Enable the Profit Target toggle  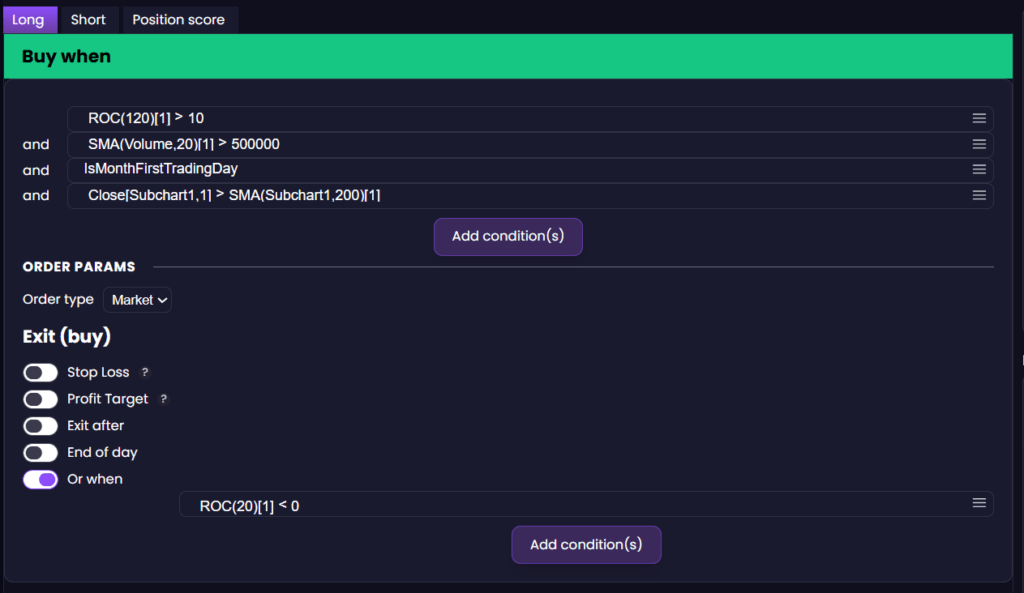[40, 399]
